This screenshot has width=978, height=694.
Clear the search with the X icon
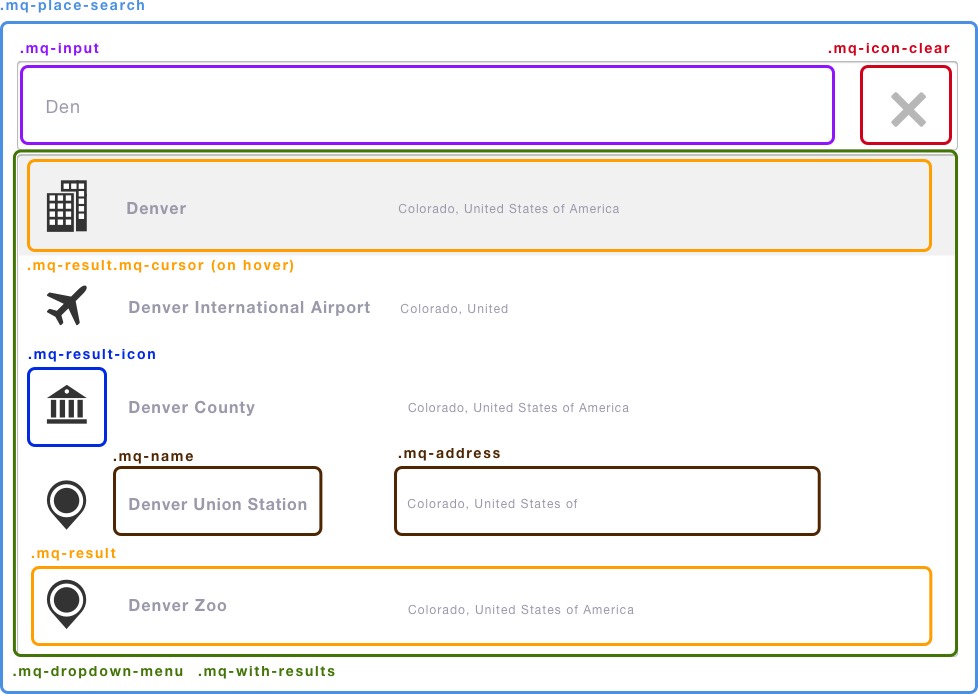click(908, 110)
